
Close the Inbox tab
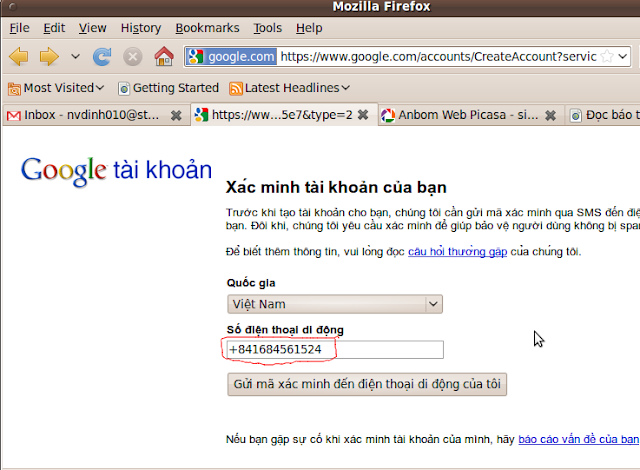point(176,115)
